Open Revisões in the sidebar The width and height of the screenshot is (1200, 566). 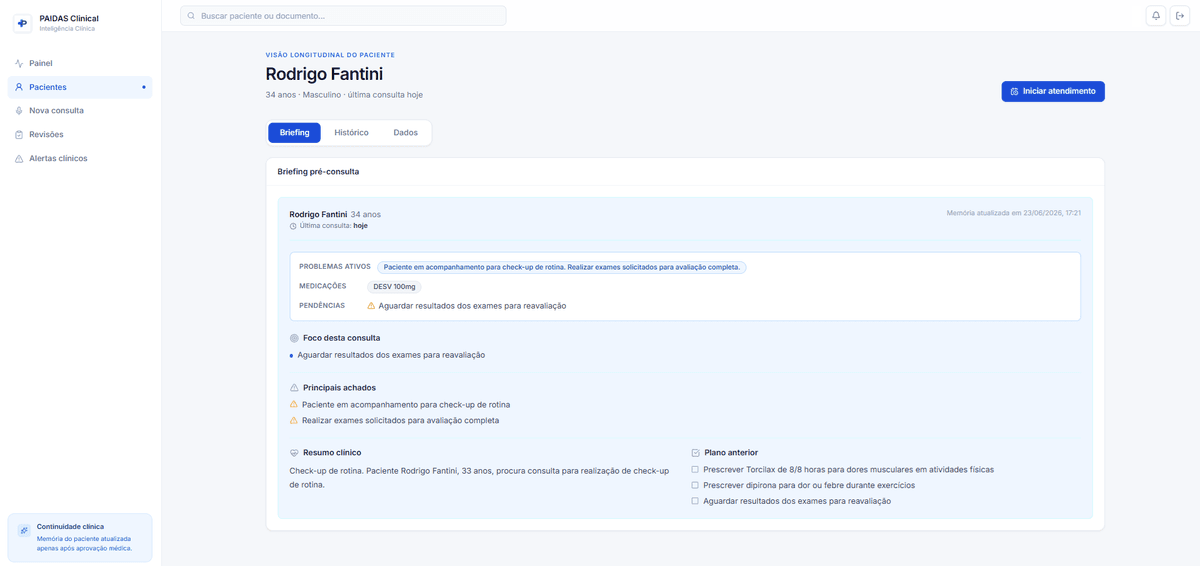[x=80, y=135]
